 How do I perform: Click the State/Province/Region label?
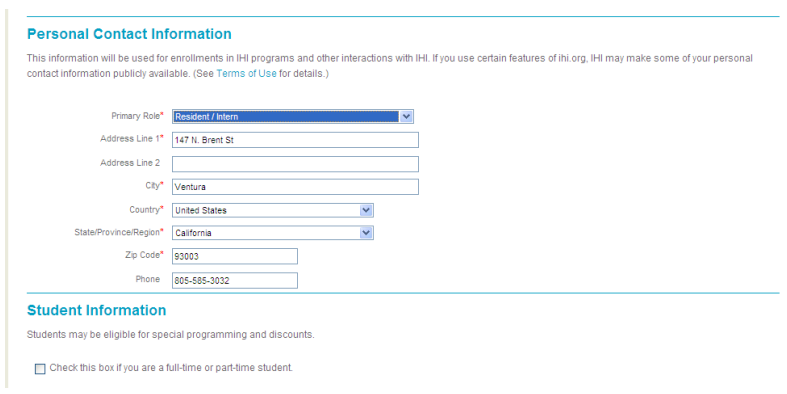119,232
